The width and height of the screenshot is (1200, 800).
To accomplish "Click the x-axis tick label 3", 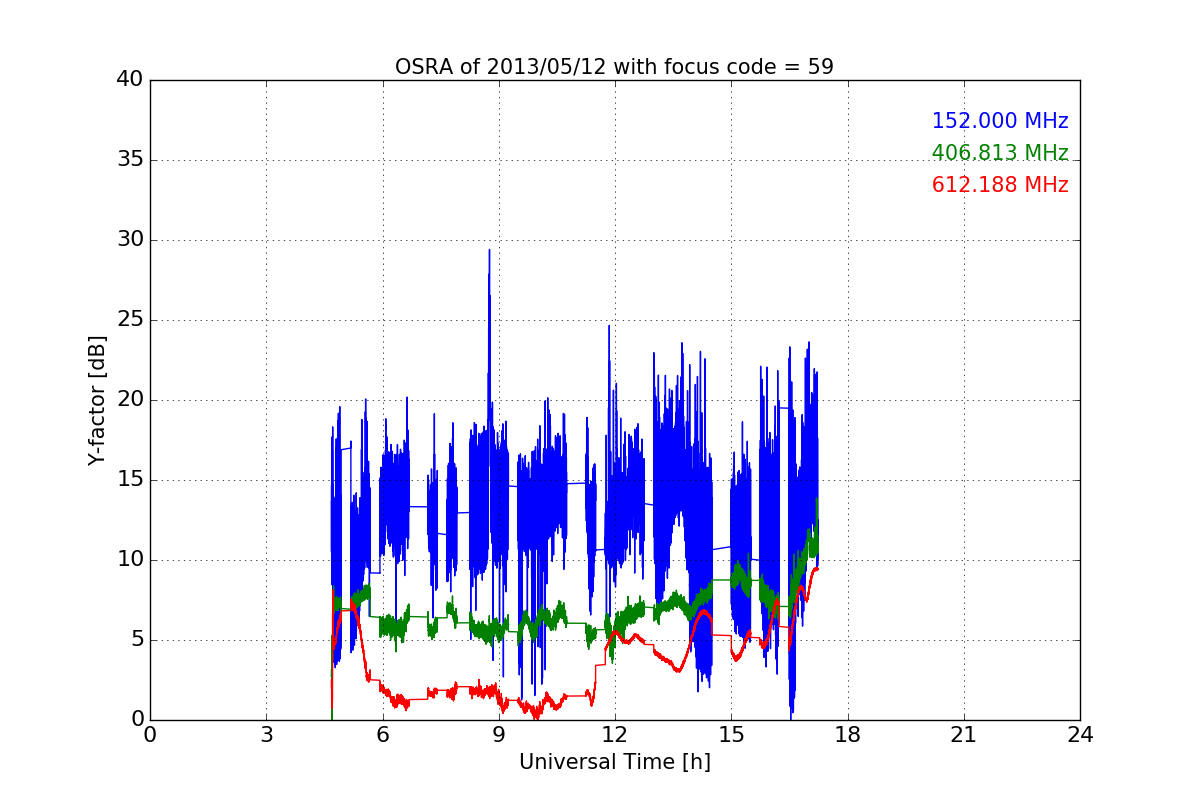I will point(266,735).
